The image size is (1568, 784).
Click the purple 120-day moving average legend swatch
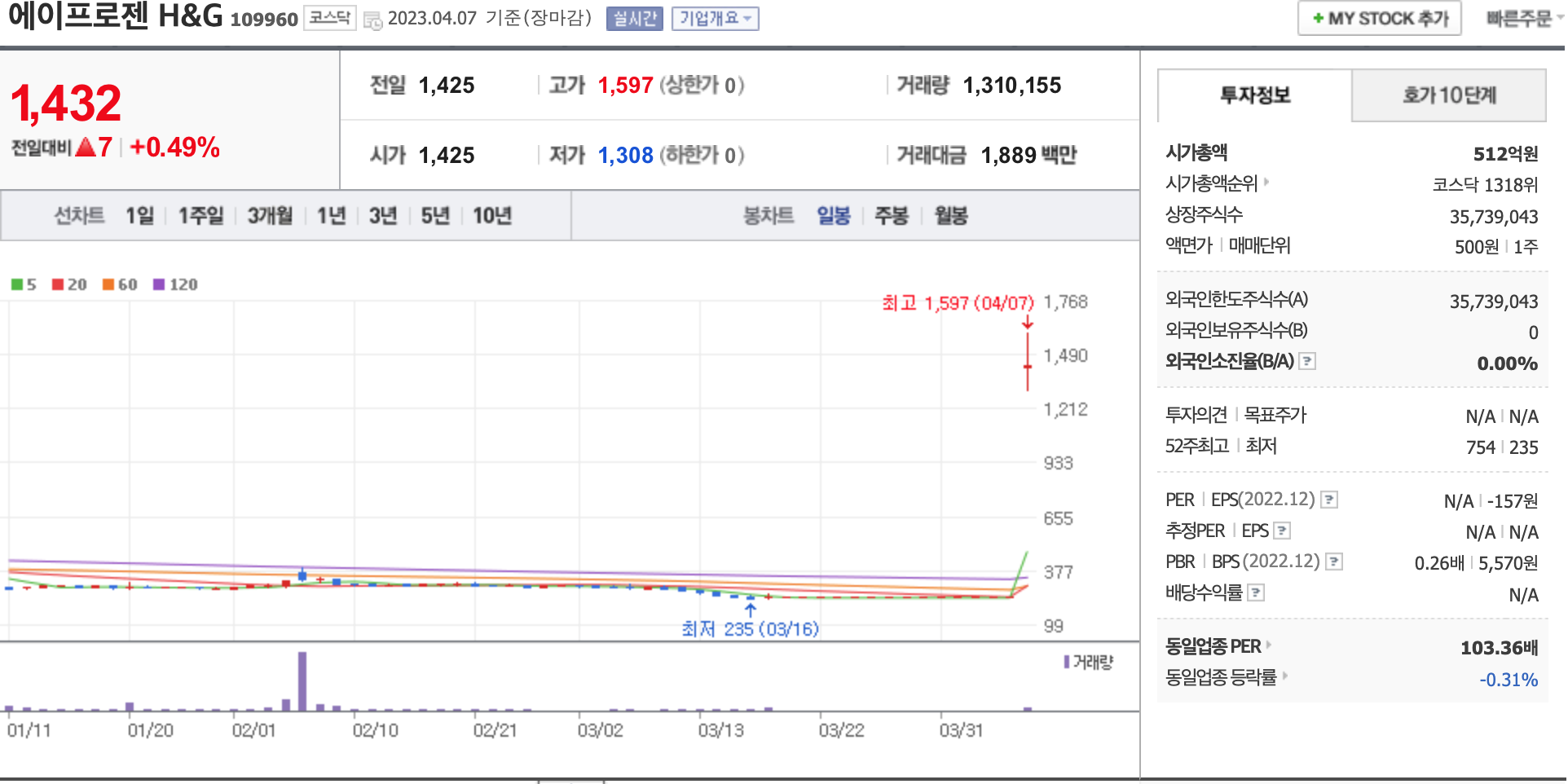pyautogui.click(x=159, y=284)
